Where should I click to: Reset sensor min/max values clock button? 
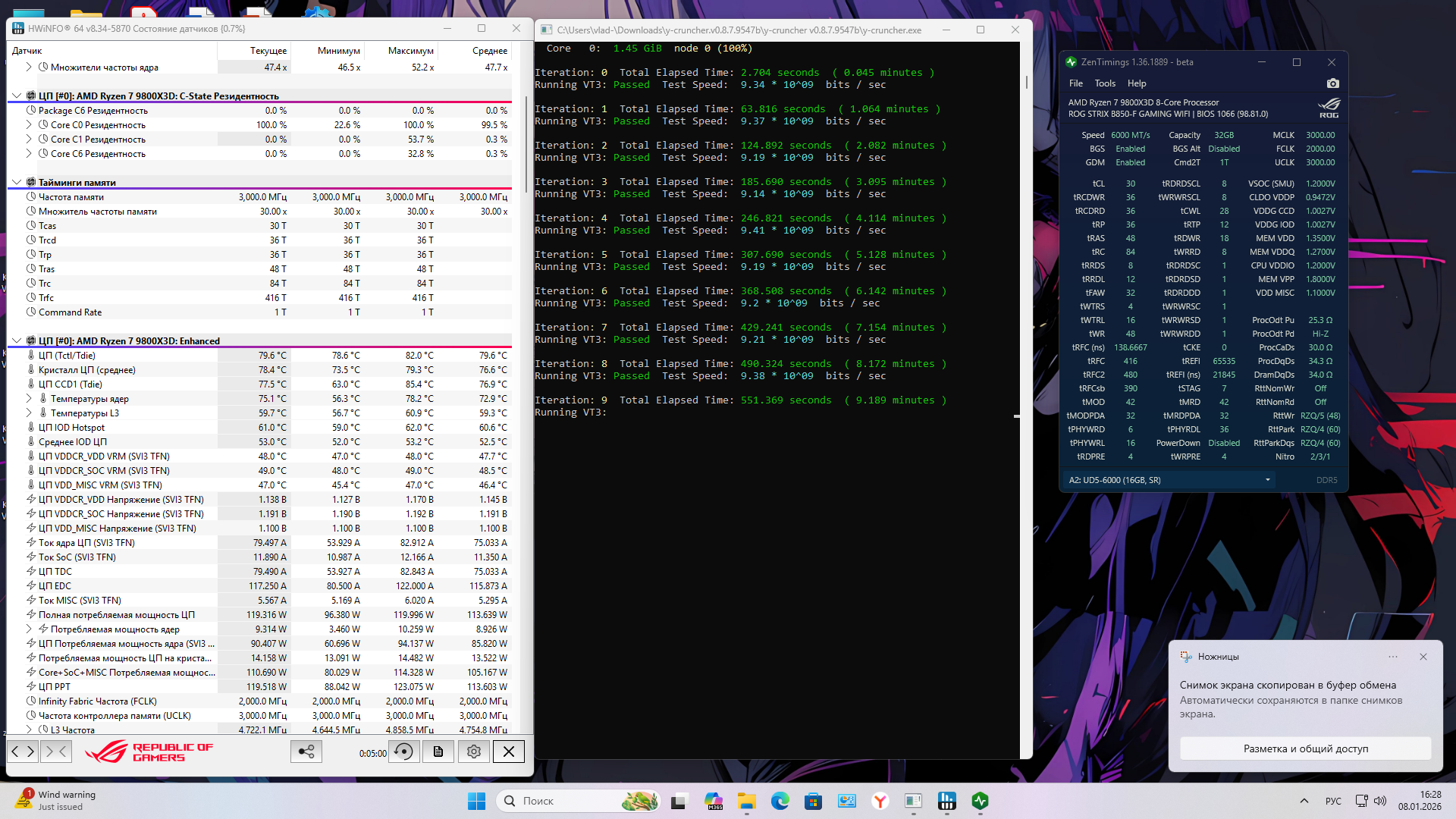404,752
